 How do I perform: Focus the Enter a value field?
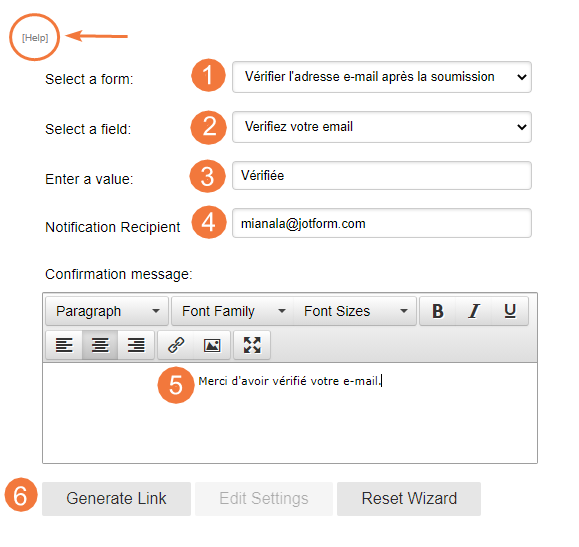pos(382,175)
